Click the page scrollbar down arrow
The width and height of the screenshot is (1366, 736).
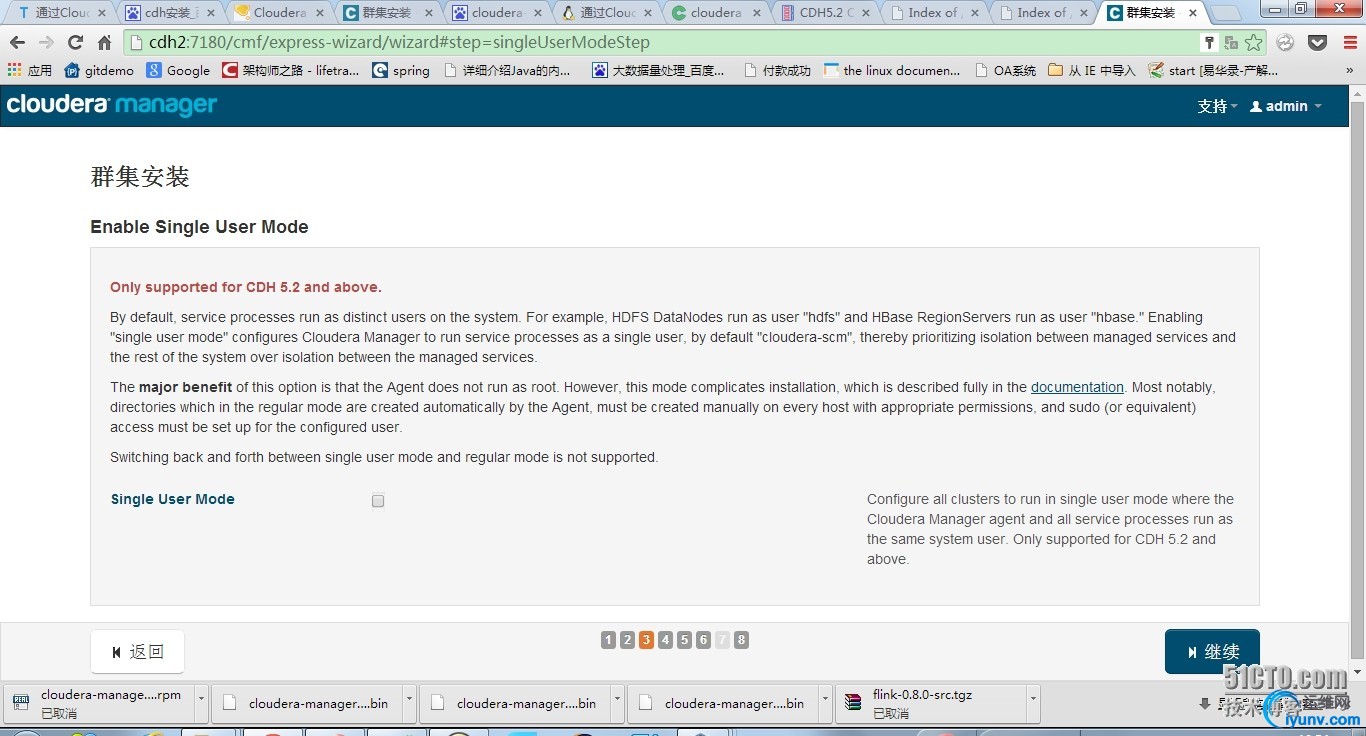[x=1357, y=672]
